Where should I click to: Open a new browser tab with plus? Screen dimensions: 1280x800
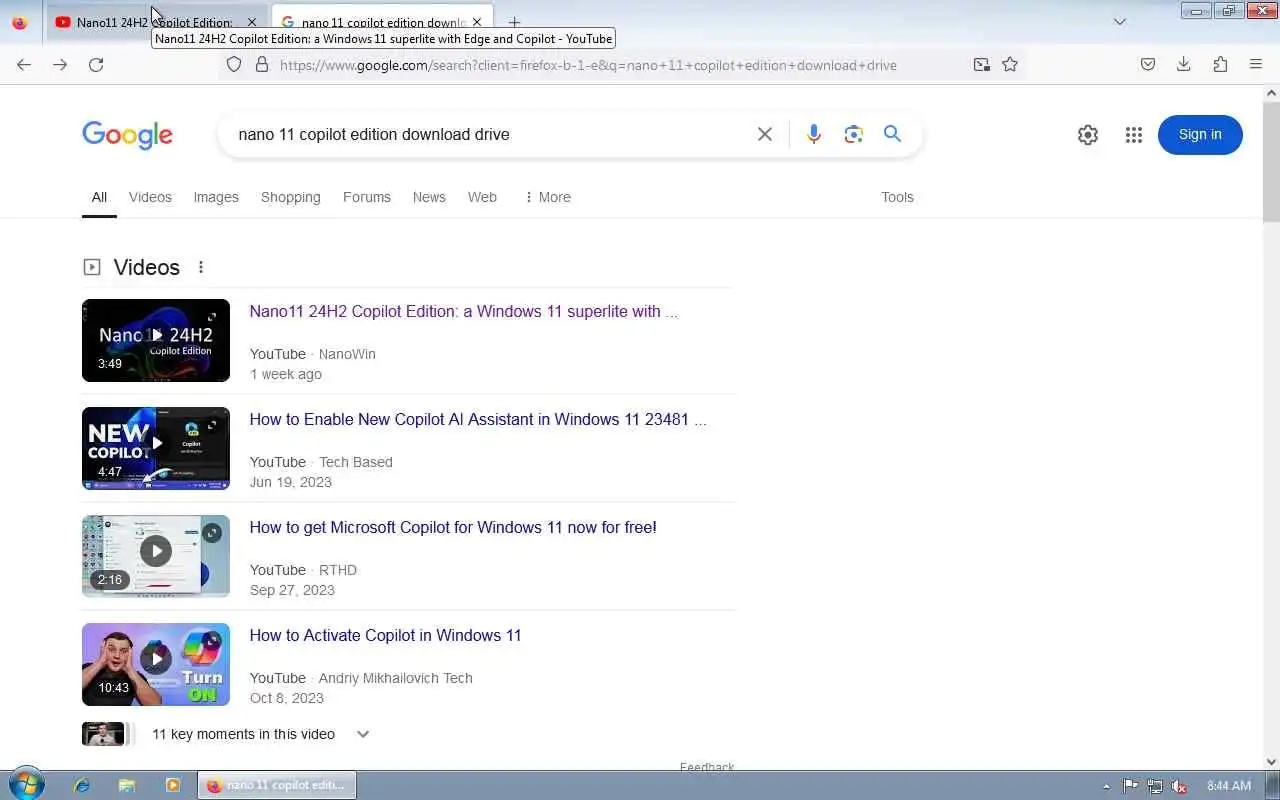(x=514, y=22)
